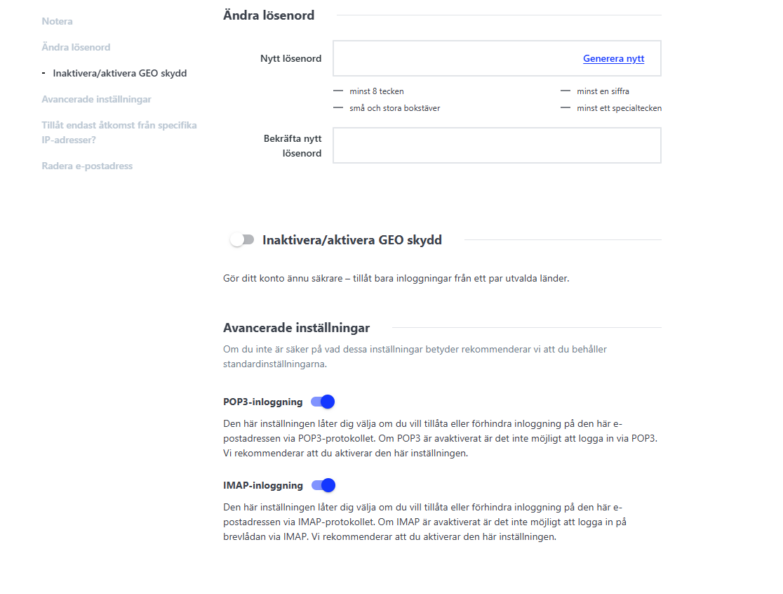Click the 'små och stora bokstäver' requirement
Viewport: 783px width, 594px height.
coord(394,108)
